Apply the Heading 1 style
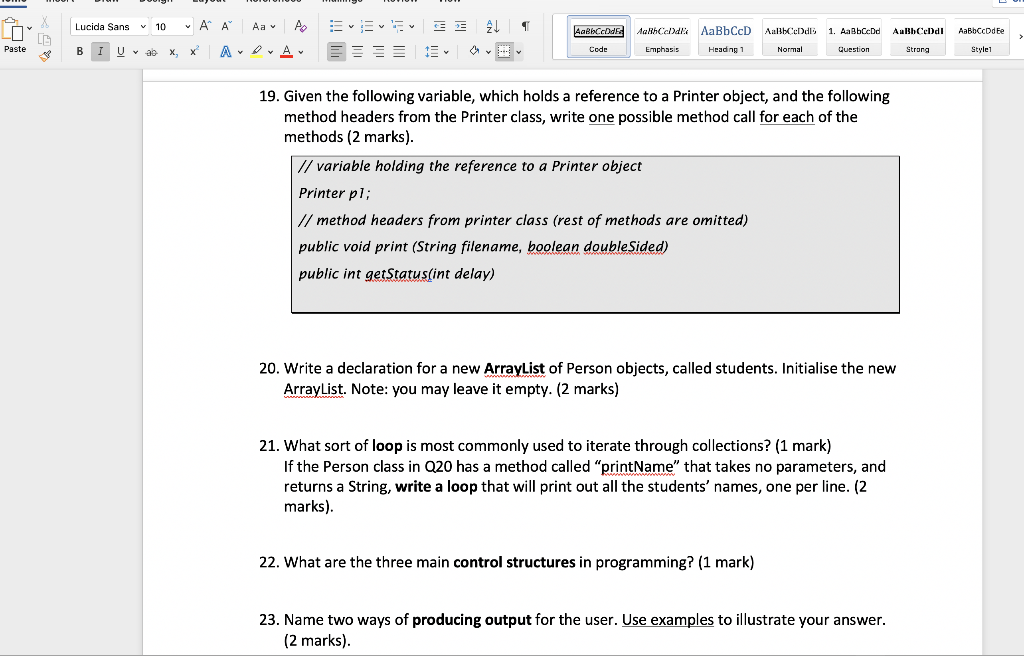This screenshot has width=1024, height=656. pos(726,37)
